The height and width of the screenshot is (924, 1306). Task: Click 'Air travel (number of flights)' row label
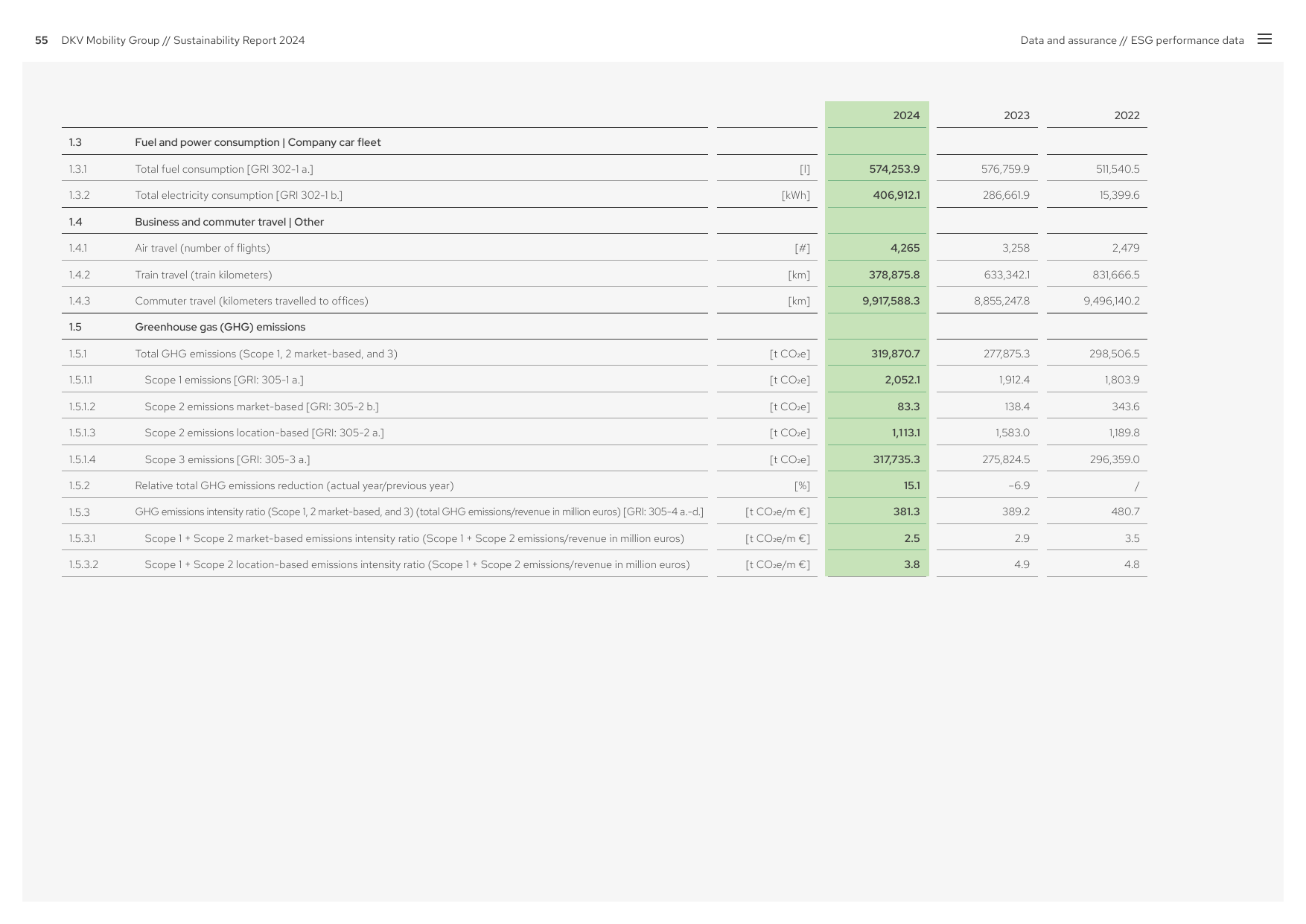[x=203, y=248]
